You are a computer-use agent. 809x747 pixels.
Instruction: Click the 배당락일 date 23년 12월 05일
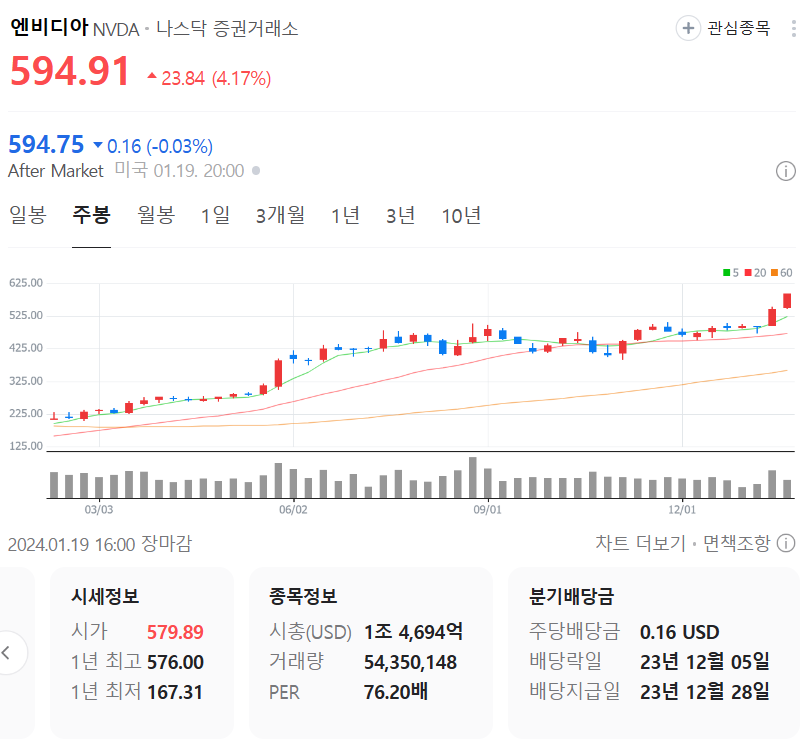click(x=705, y=662)
